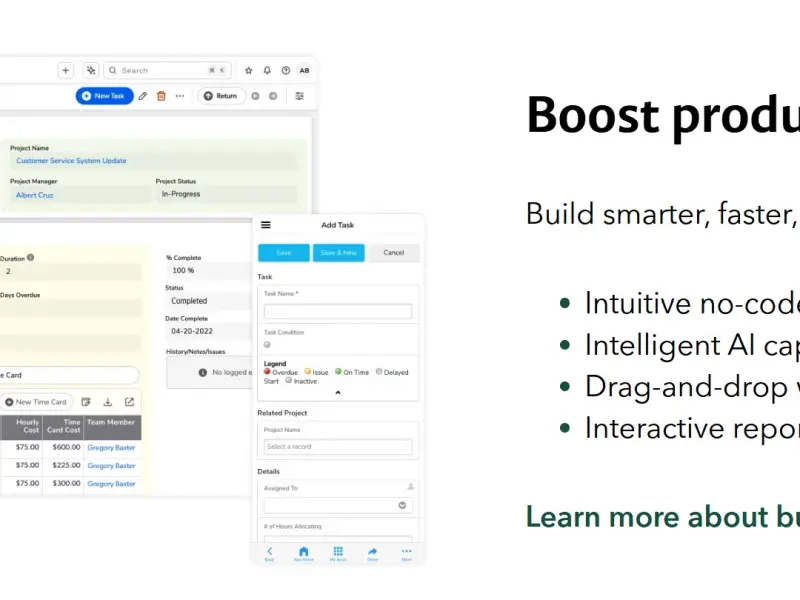Image resolution: width=800 pixels, height=600 pixels.
Task: Open My Apps grid in bottom navigation
Action: pyautogui.click(x=338, y=554)
